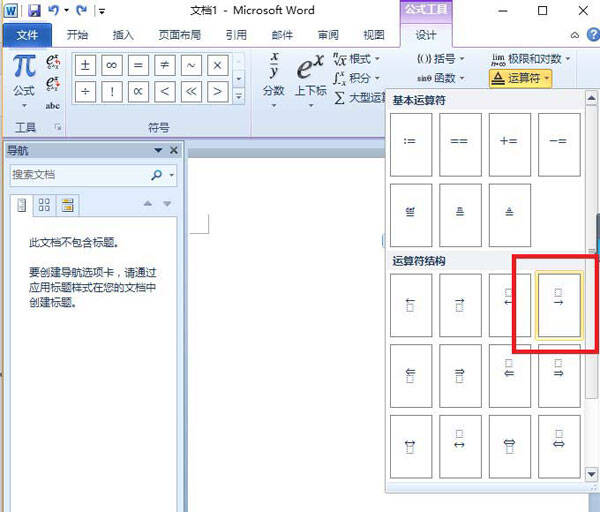Open the undo history dropdown arrow
This screenshot has width=600, height=512.
click(66, 10)
